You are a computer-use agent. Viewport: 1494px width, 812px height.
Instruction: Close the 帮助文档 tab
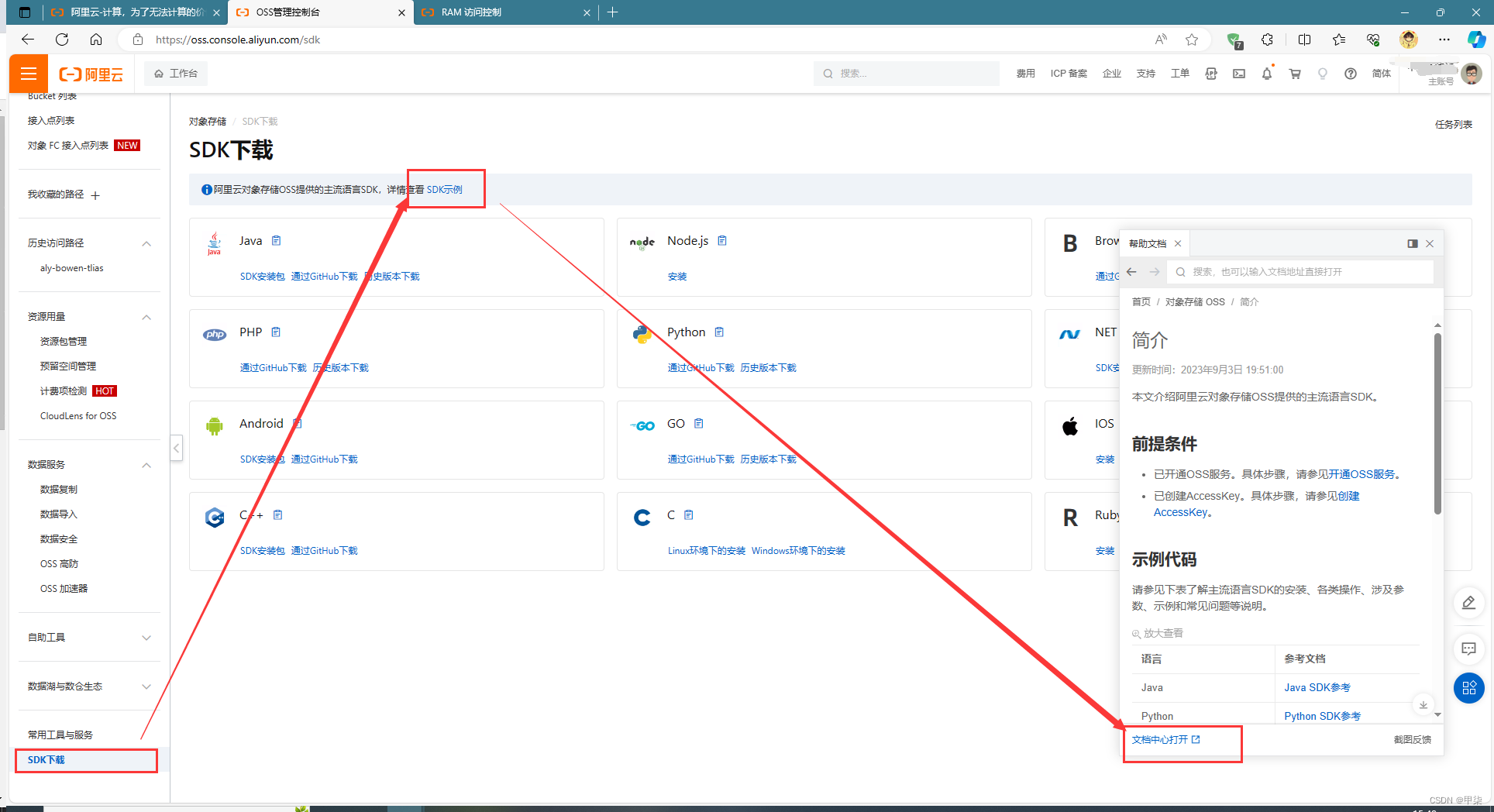pos(1178,243)
